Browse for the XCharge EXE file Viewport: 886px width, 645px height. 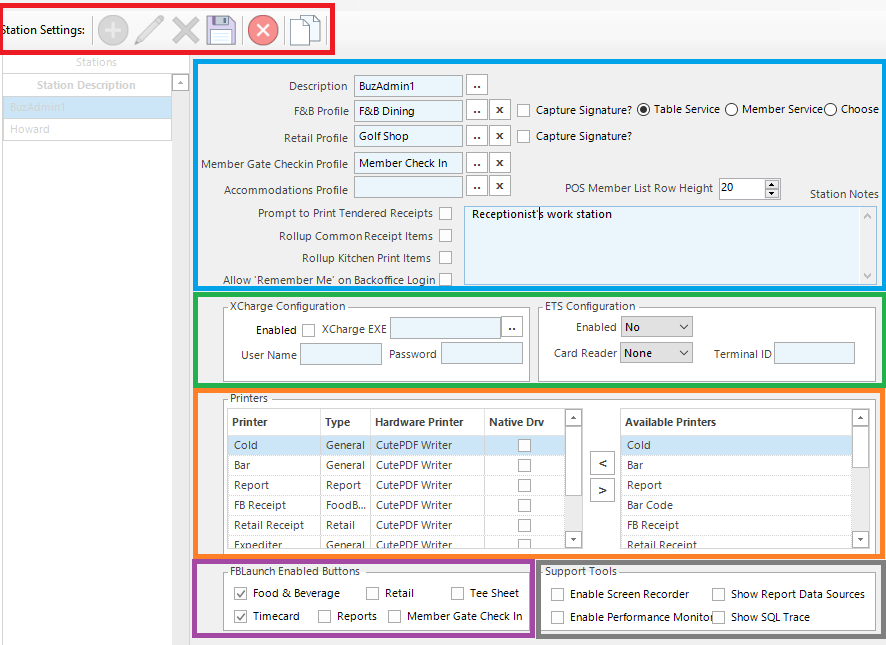coord(512,329)
